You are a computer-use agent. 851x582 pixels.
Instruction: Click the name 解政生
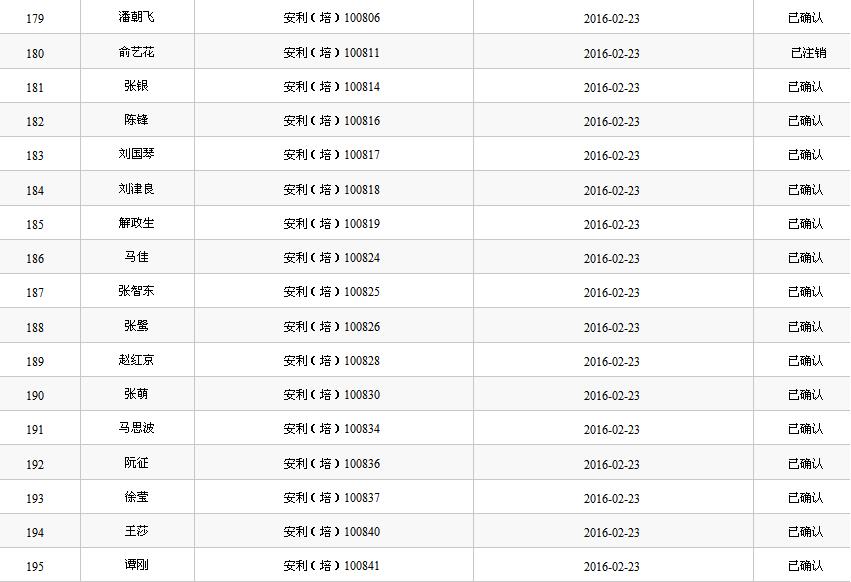136,224
